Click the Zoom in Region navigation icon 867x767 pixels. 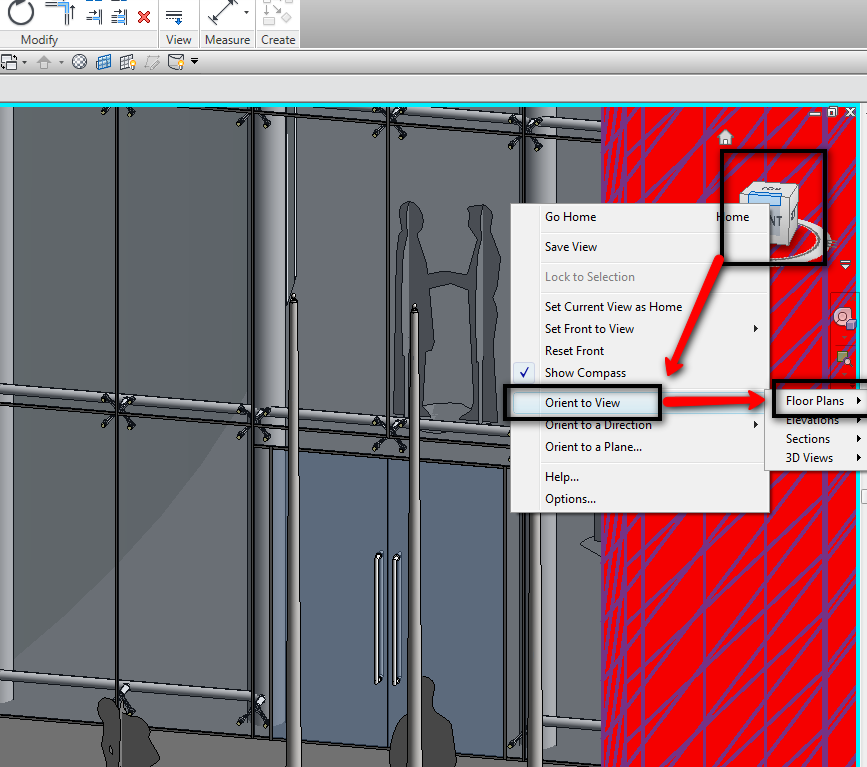(x=843, y=357)
